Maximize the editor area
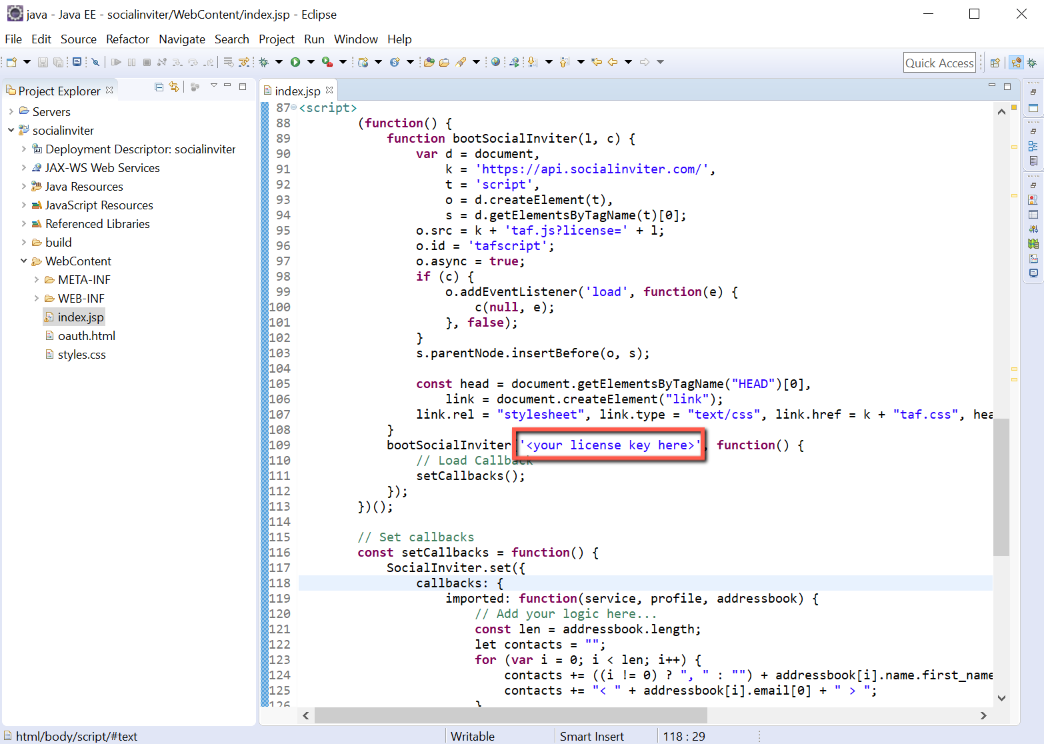 pyautogui.click(x=1007, y=86)
